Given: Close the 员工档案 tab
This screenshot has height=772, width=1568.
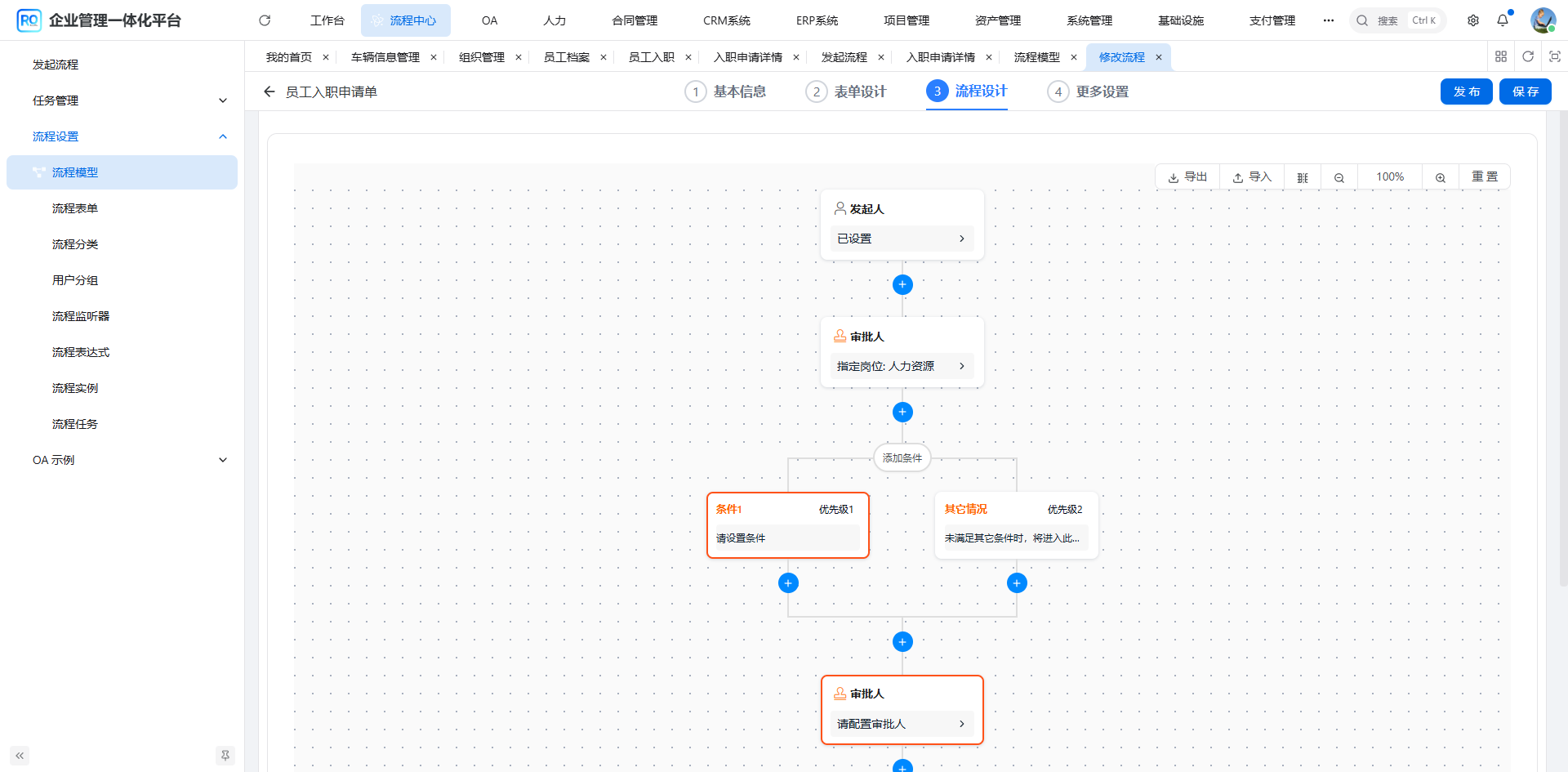Looking at the screenshot, I should 604,57.
